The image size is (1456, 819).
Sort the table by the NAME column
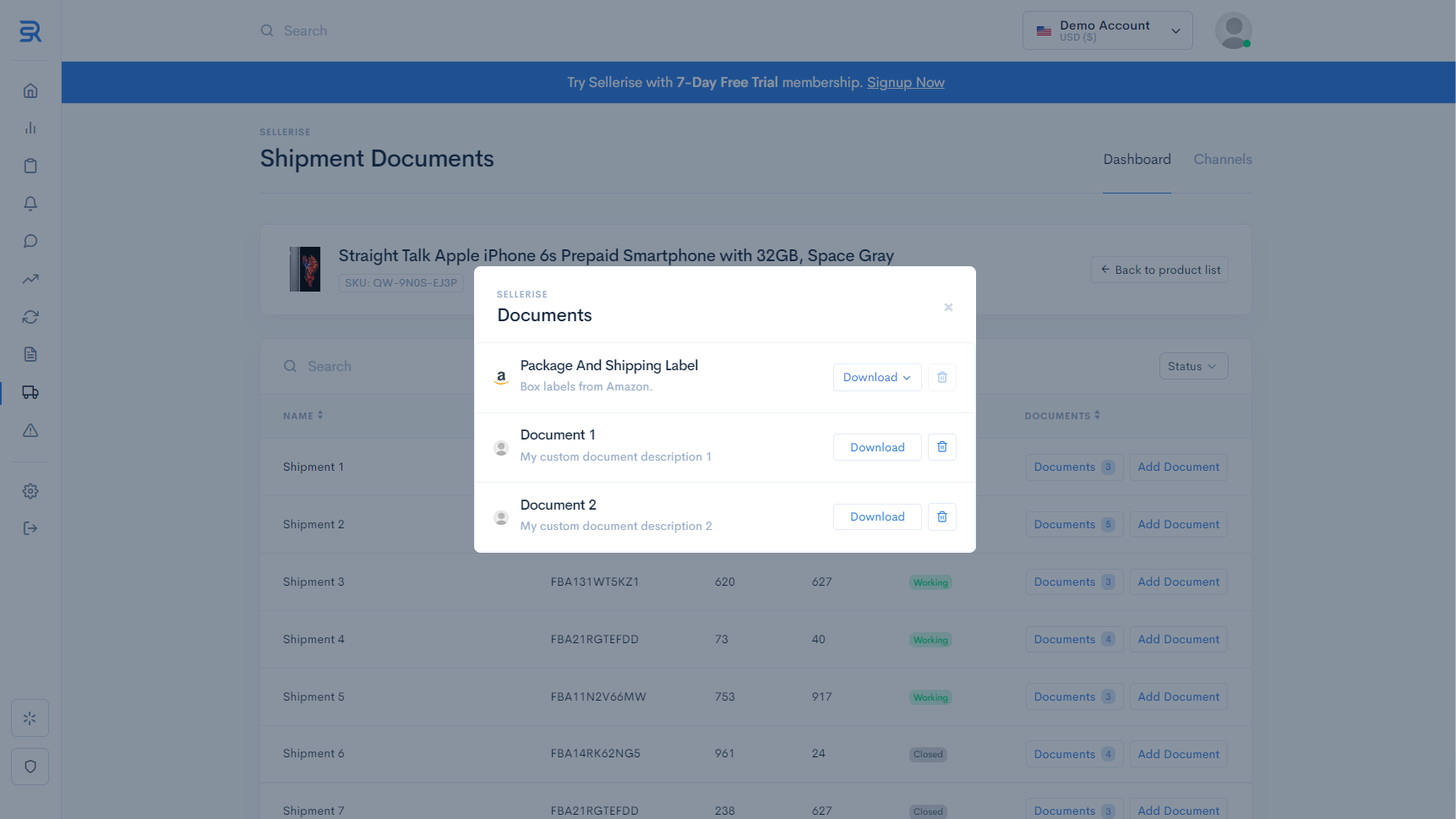(x=303, y=416)
